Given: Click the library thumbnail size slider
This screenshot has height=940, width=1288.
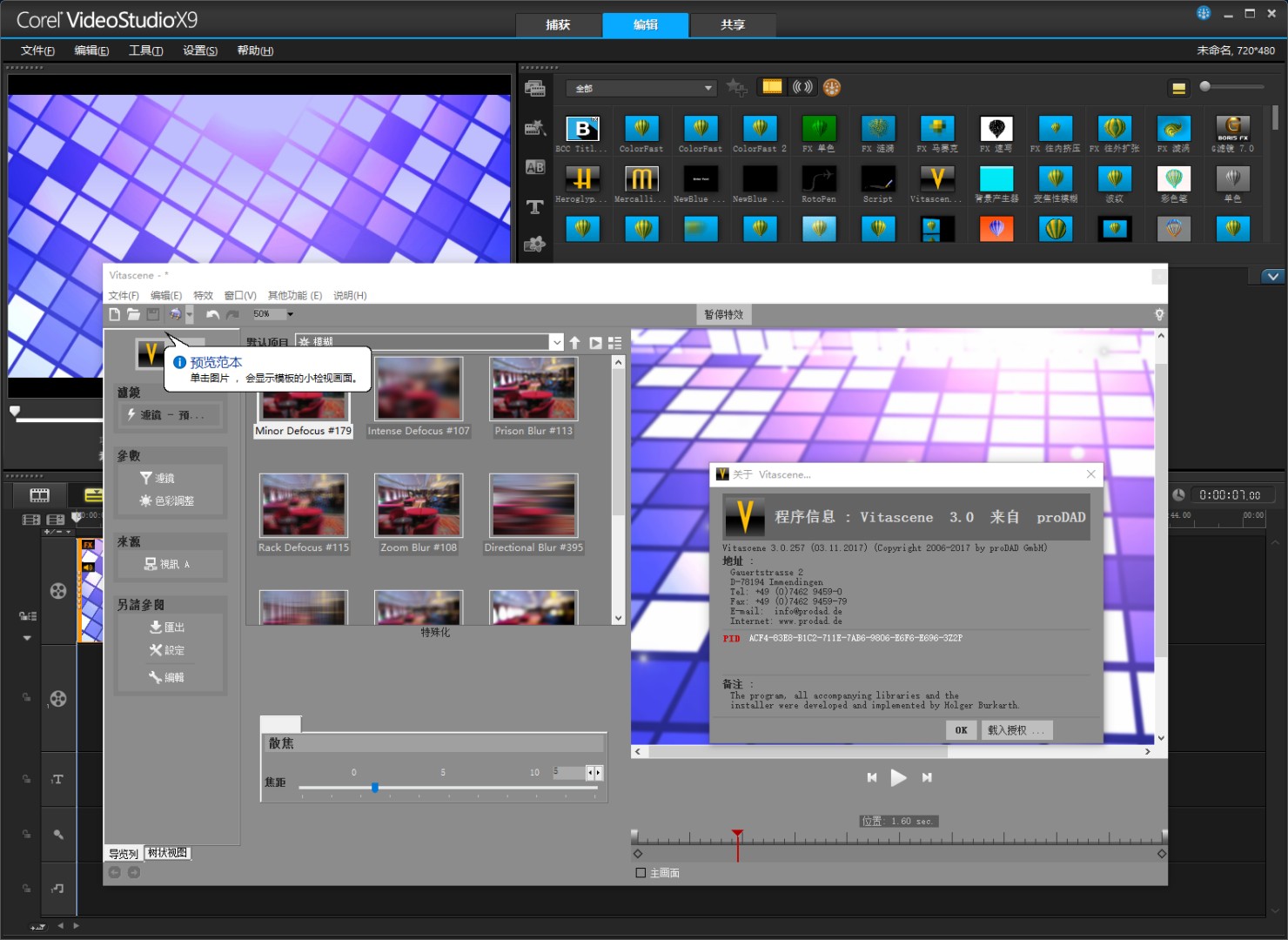Looking at the screenshot, I should (1231, 86).
